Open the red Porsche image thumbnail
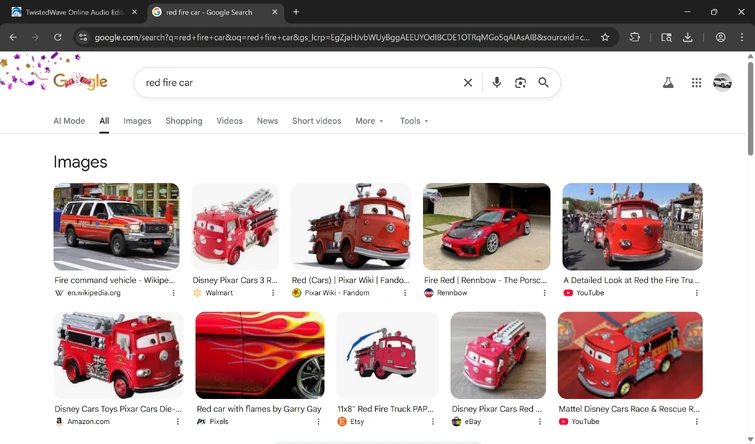This screenshot has width=755, height=444. (x=486, y=226)
